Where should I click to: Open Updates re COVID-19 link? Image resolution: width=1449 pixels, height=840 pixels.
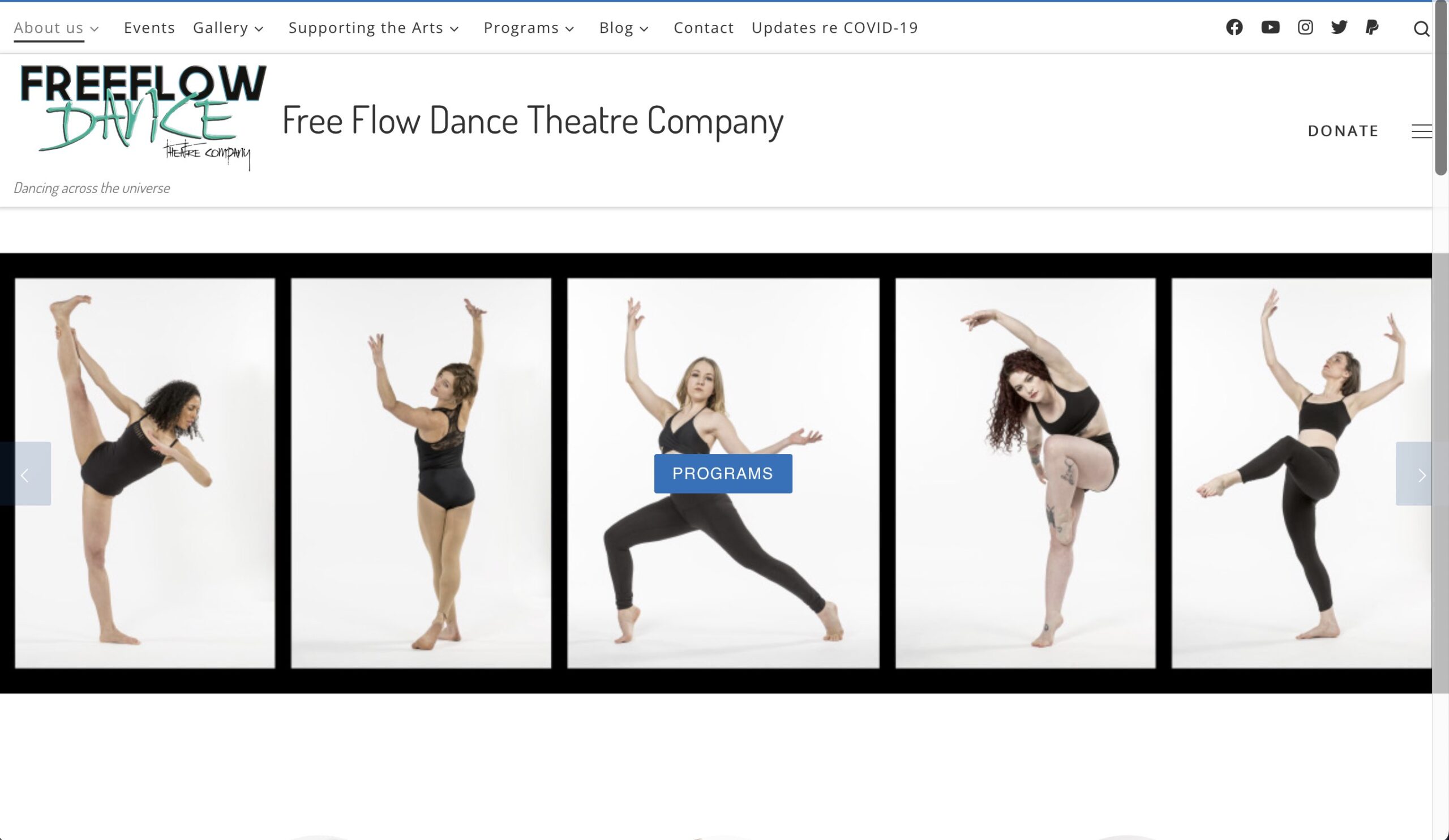835,28
